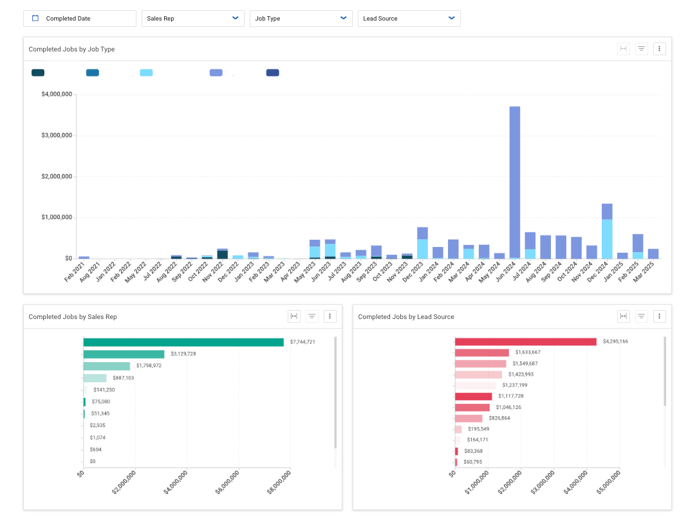Image resolution: width=688 pixels, height=521 pixels.
Task: Click the Lead Source chart filter icon
Action: pyautogui.click(x=641, y=316)
